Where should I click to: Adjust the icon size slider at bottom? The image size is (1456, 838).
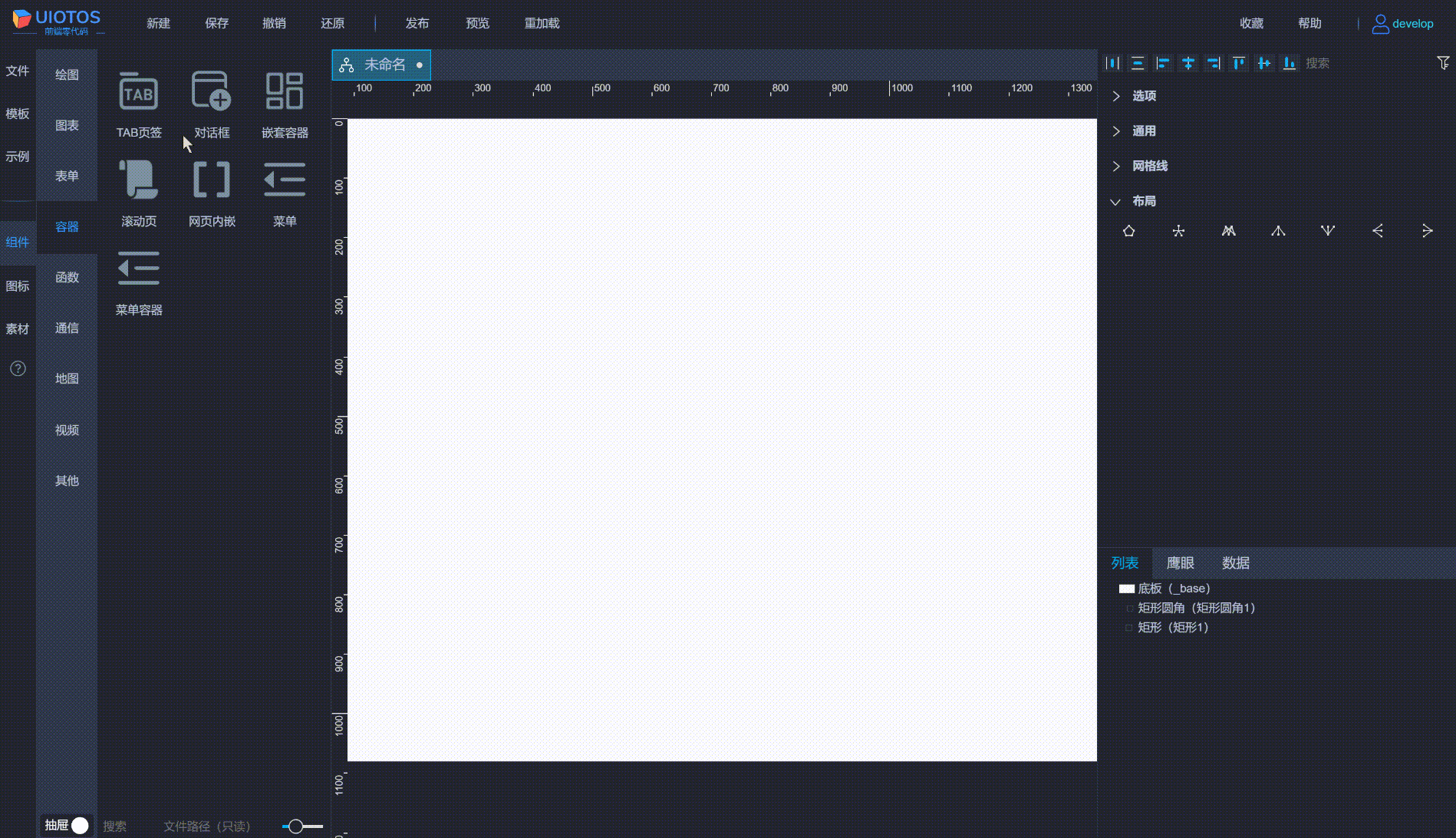pyautogui.click(x=296, y=826)
